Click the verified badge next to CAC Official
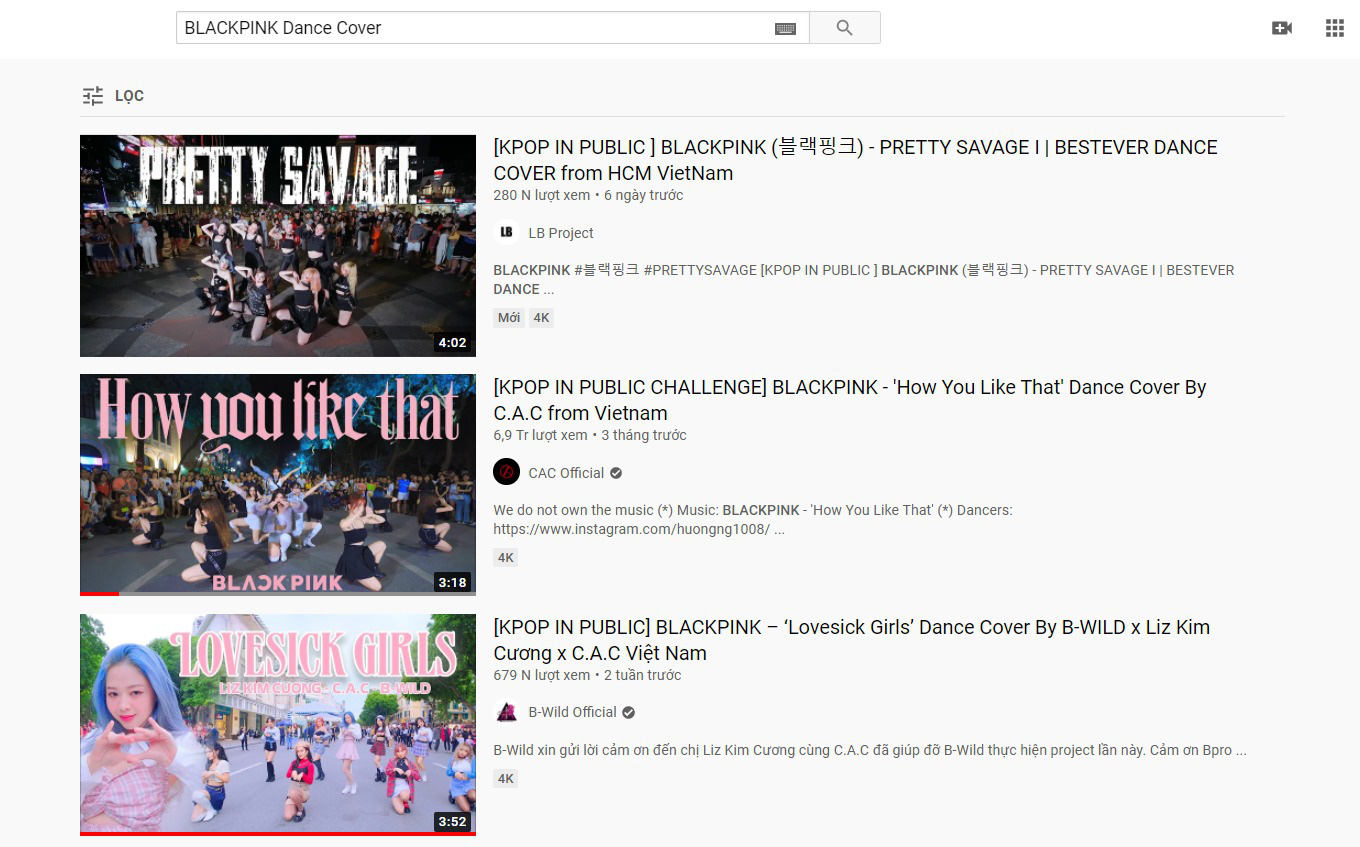Image resolution: width=1360 pixels, height=847 pixels. coord(616,473)
